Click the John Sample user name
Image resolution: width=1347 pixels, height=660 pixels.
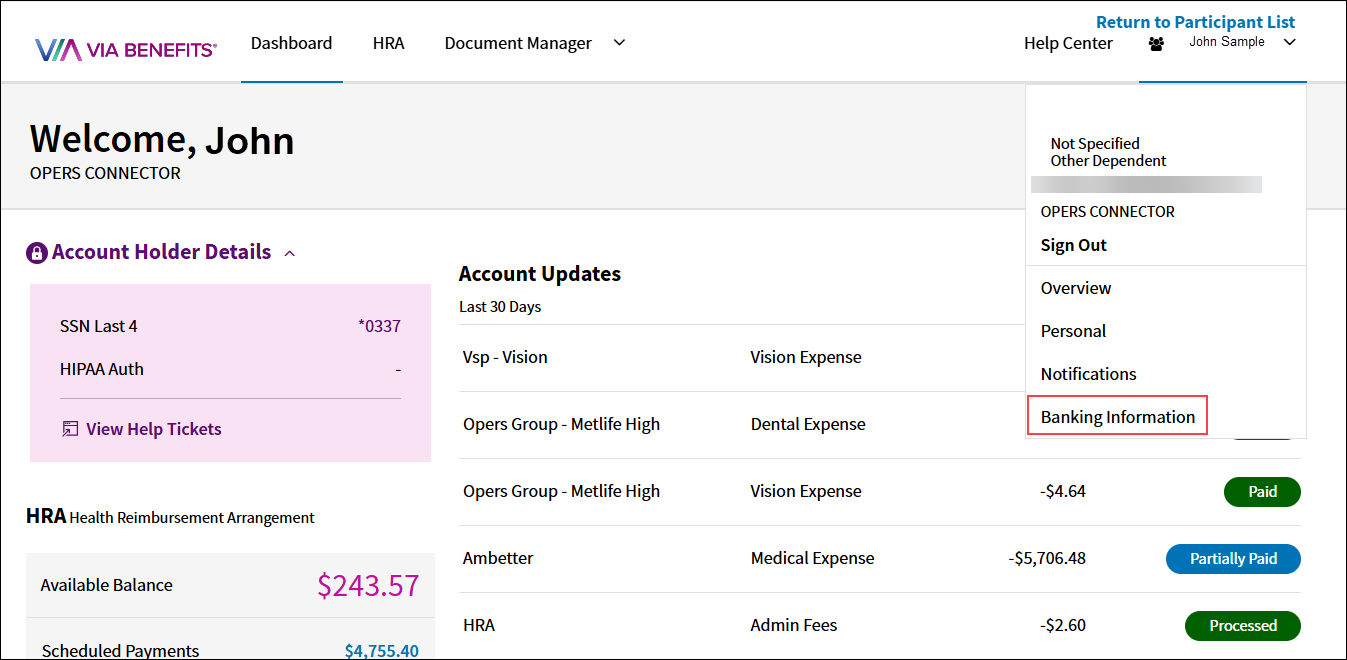[1226, 42]
